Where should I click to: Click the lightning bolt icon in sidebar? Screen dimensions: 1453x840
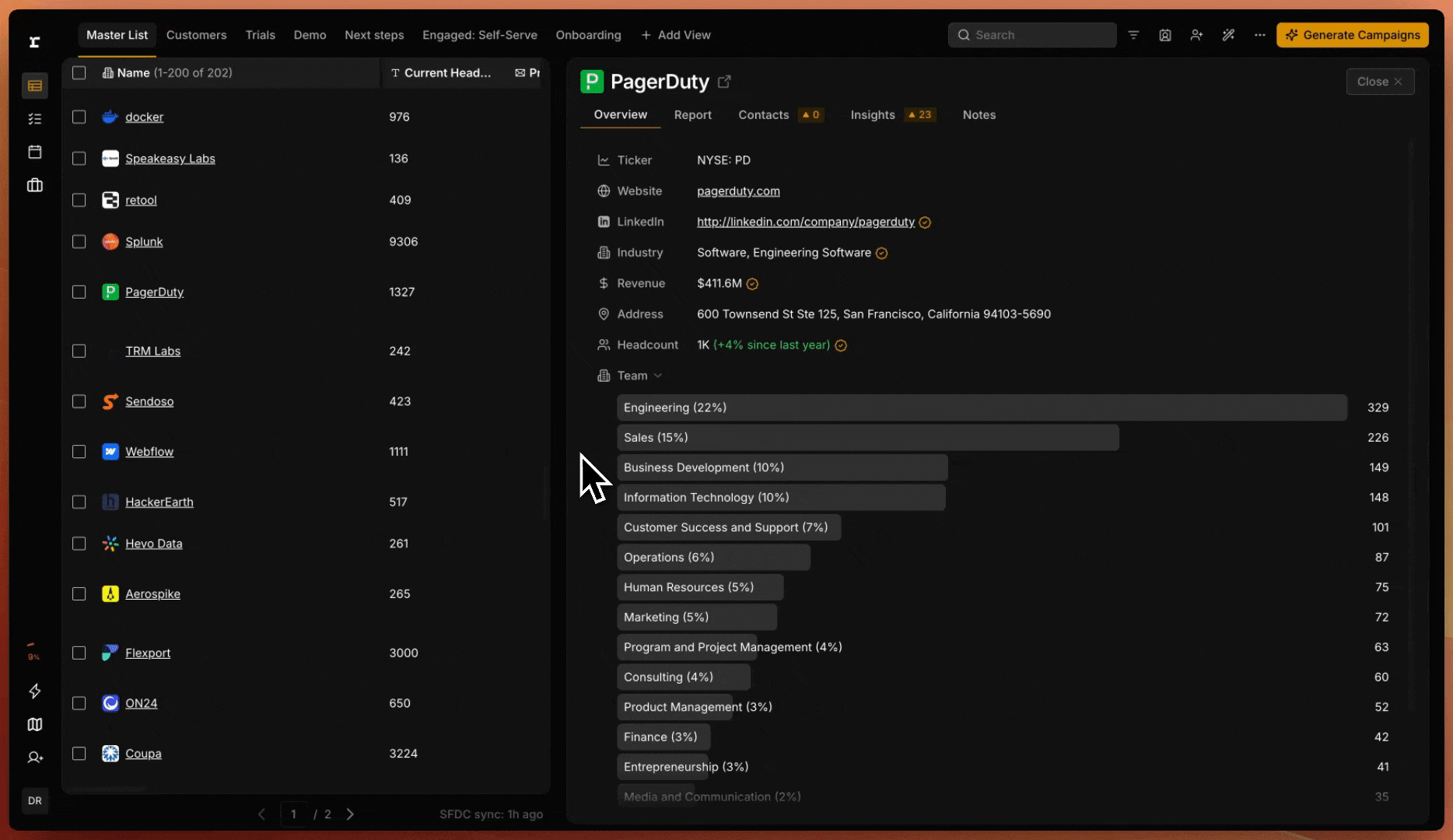[x=35, y=691]
